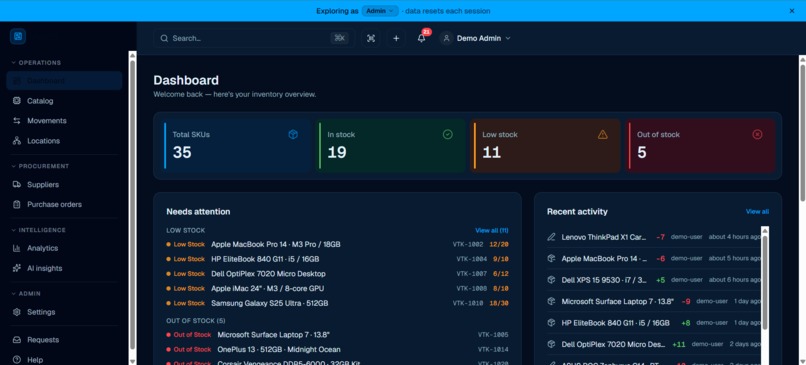Collapse the PROCUREMENT sidebar section
The width and height of the screenshot is (806, 365).
[40, 167]
